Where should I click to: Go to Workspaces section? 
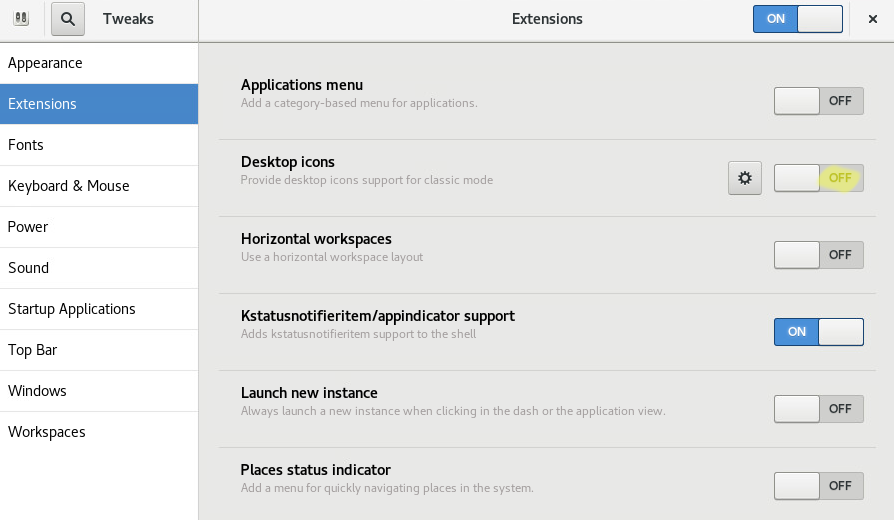click(x=99, y=432)
